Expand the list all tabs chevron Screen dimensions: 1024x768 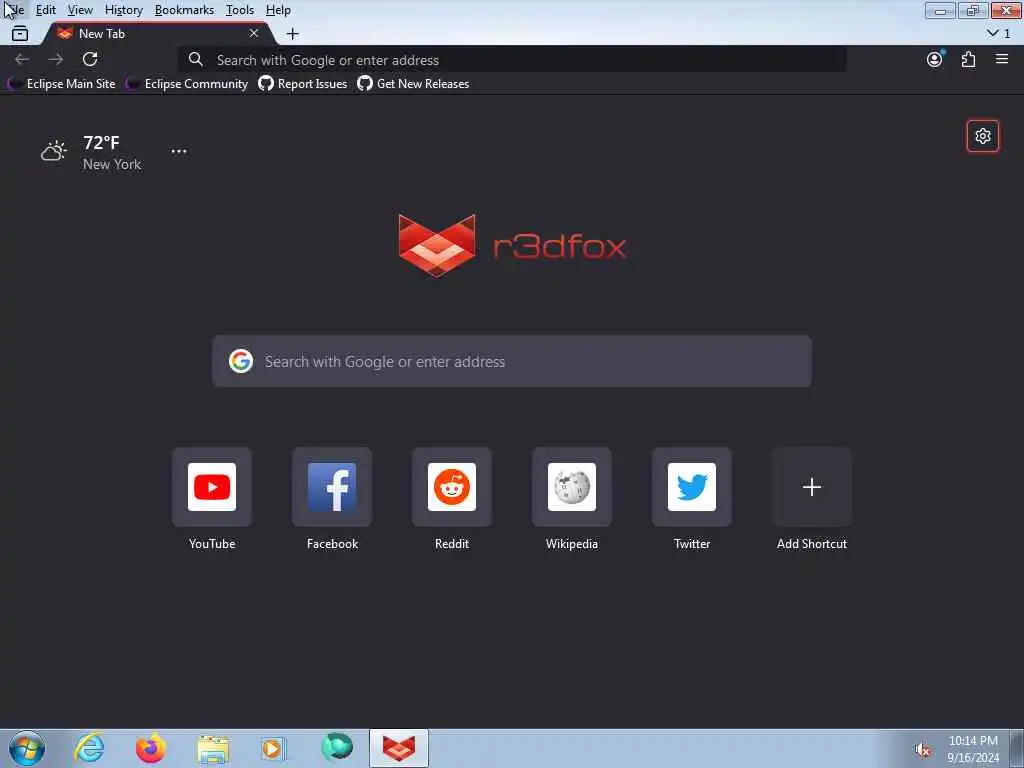(x=999, y=33)
